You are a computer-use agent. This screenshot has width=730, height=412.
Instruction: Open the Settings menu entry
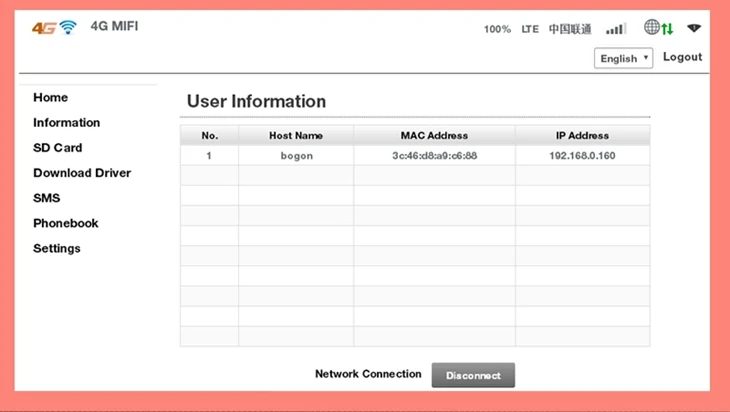[57, 248]
